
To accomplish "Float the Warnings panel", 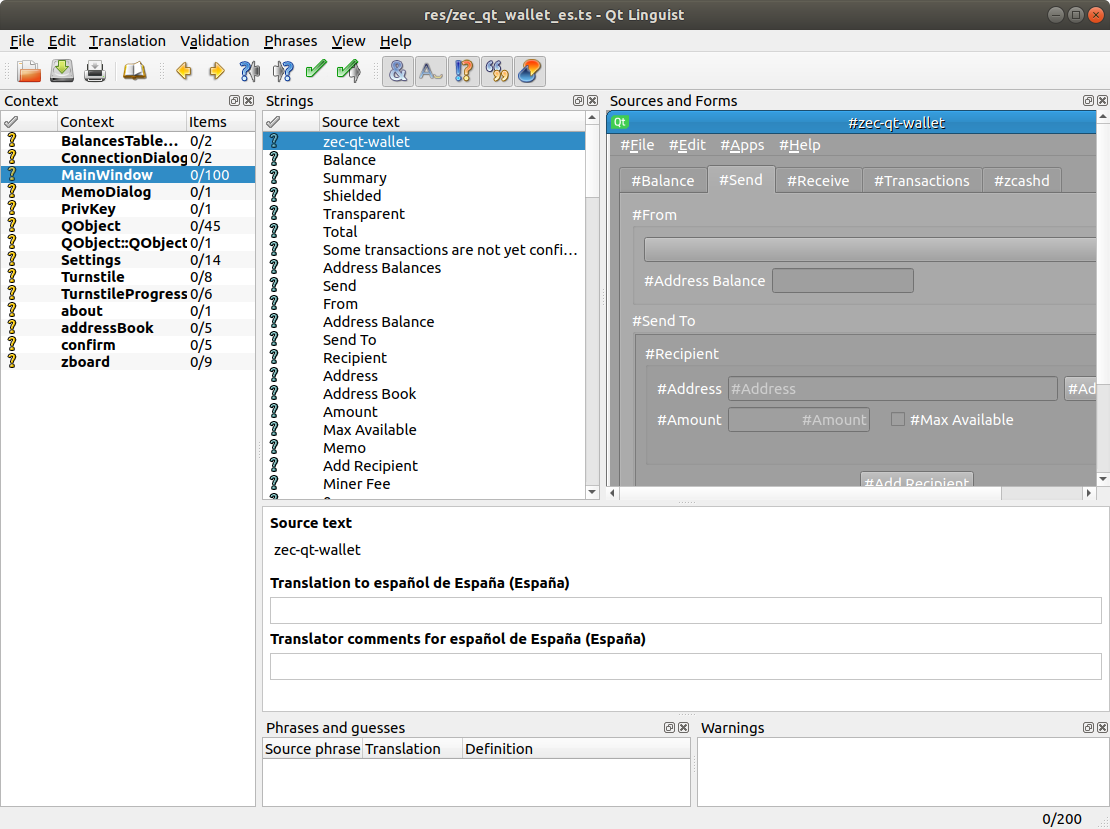I will pyautogui.click(x=1088, y=727).
